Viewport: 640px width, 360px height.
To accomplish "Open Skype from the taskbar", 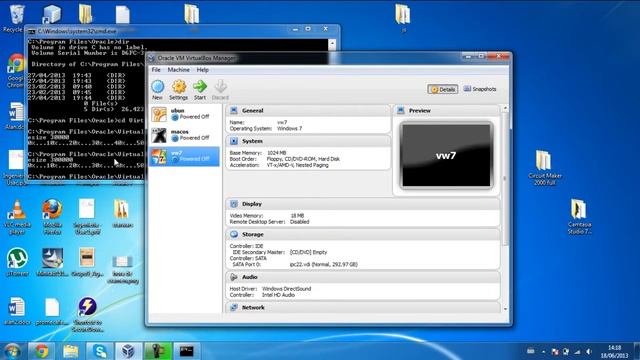I will point(100,351).
